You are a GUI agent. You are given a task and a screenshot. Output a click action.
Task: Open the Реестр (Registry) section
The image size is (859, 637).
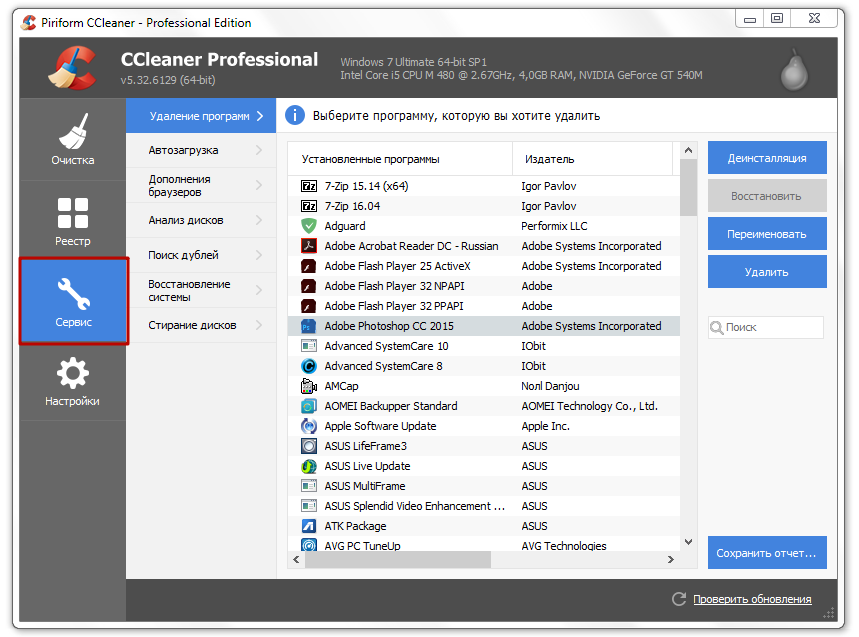(73, 221)
